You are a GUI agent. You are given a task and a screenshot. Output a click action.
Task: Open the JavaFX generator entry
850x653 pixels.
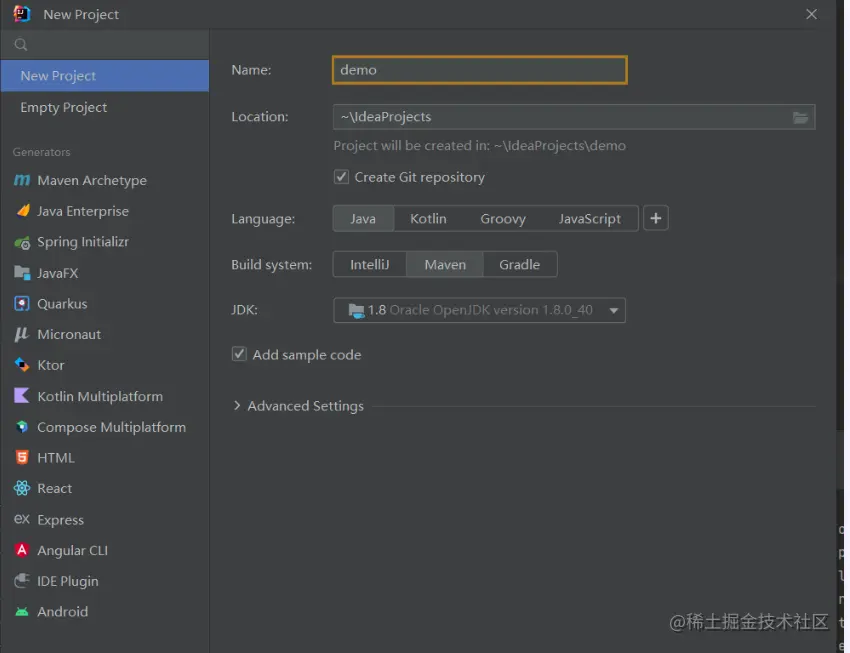[57, 273]
